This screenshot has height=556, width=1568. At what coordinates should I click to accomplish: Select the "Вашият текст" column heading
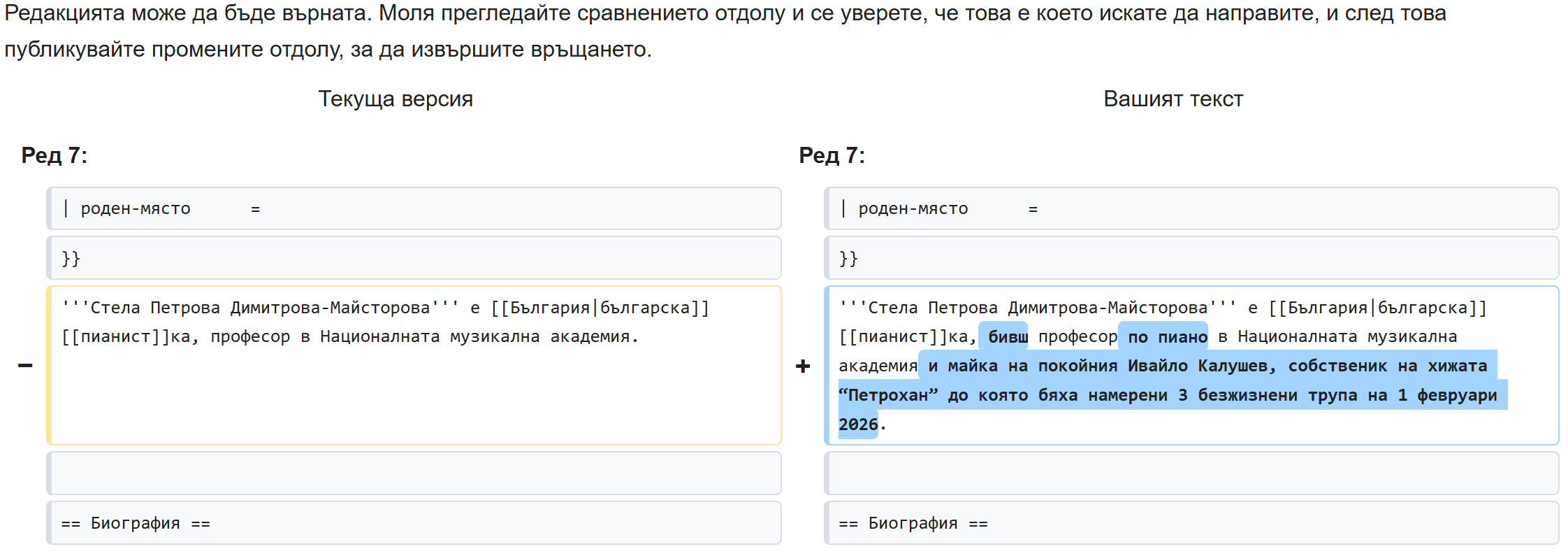click(1173, 99)
